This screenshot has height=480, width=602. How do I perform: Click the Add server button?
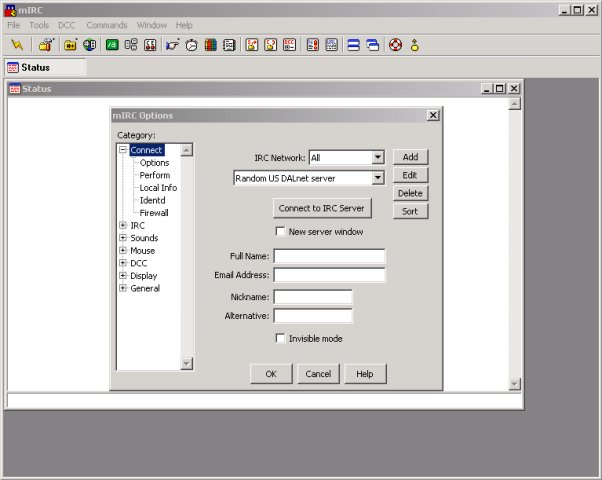pyautogui.click(x=410, y=157)
